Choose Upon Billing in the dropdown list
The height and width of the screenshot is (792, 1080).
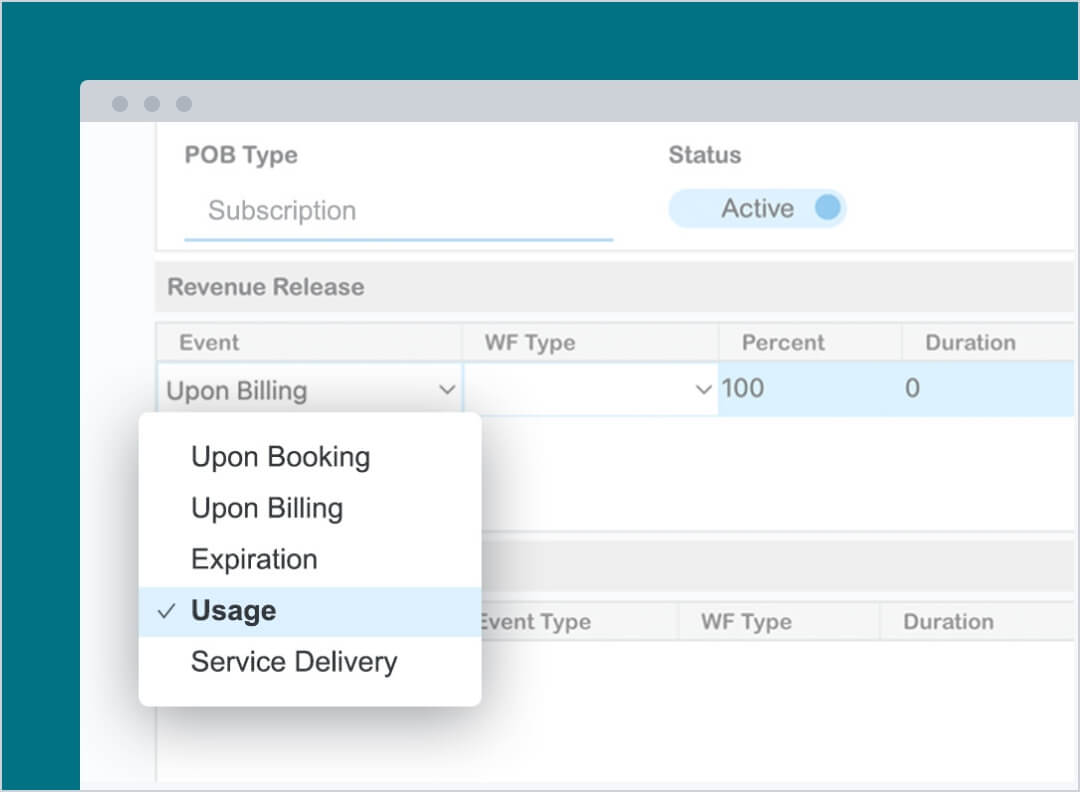tap(309, 508)
